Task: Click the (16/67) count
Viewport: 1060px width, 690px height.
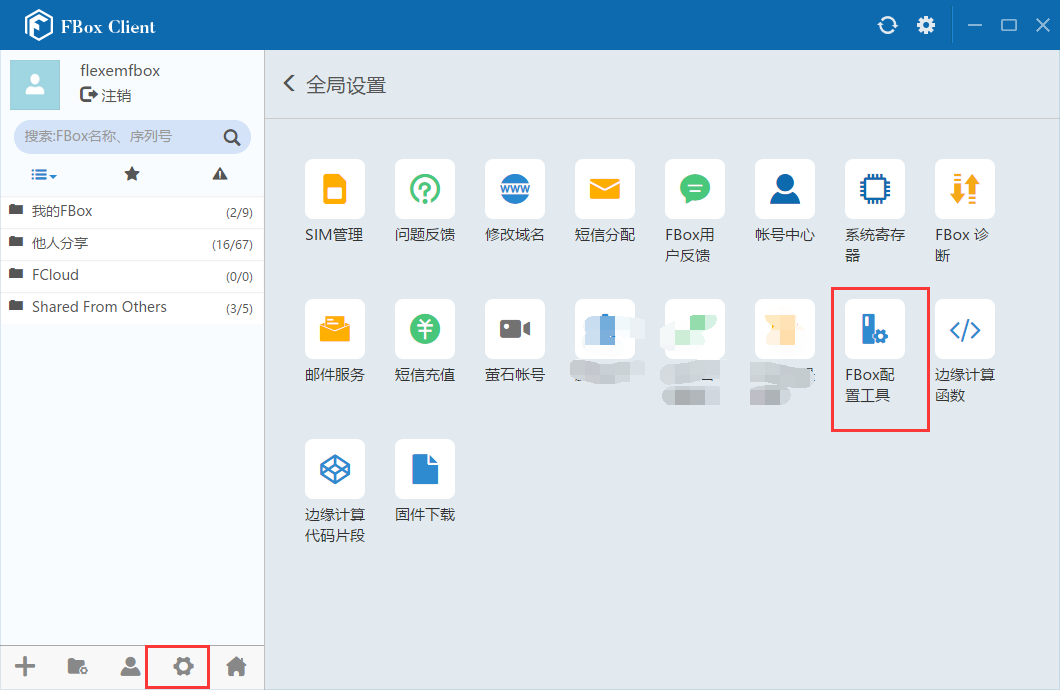Action: (x=233, y=245)
